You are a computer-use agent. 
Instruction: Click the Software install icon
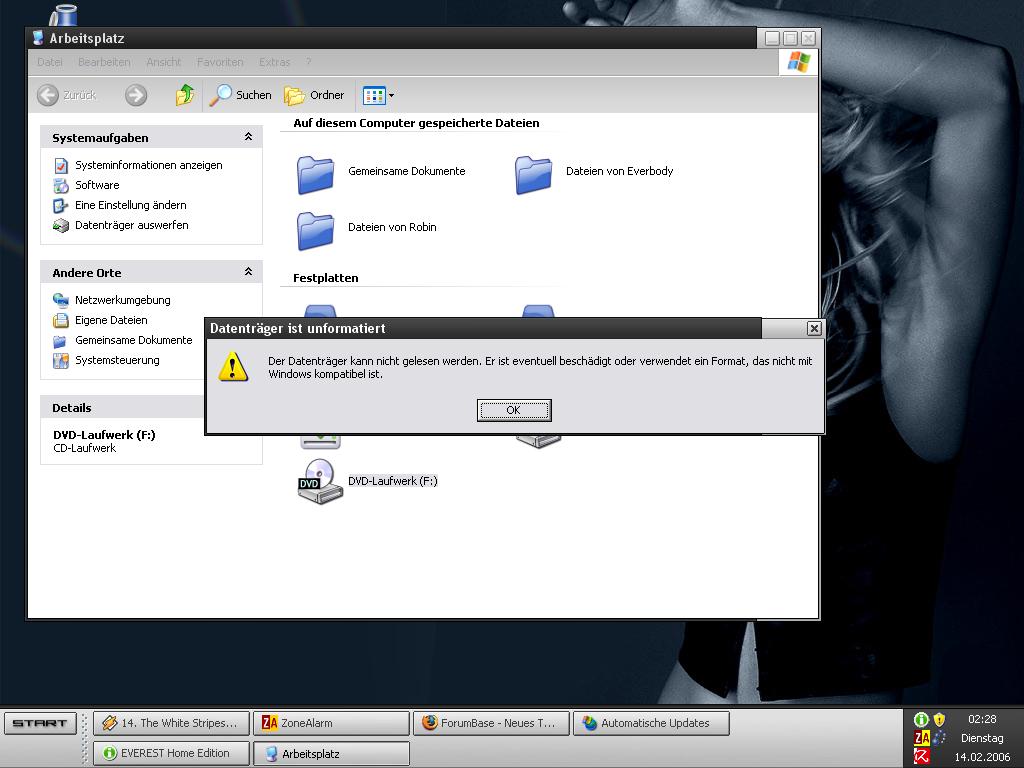coord(61,185)
